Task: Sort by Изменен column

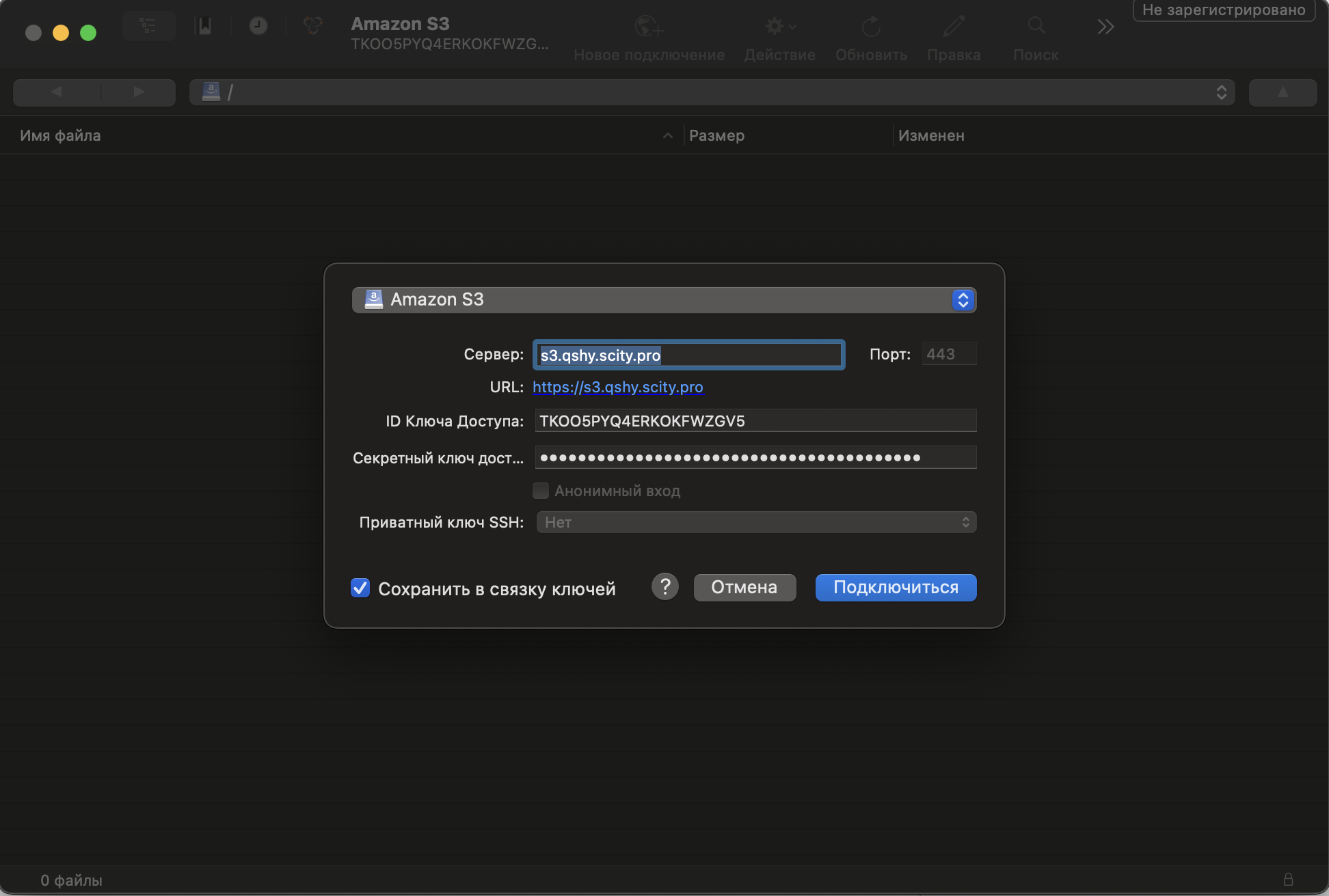Action: point(931,135)
